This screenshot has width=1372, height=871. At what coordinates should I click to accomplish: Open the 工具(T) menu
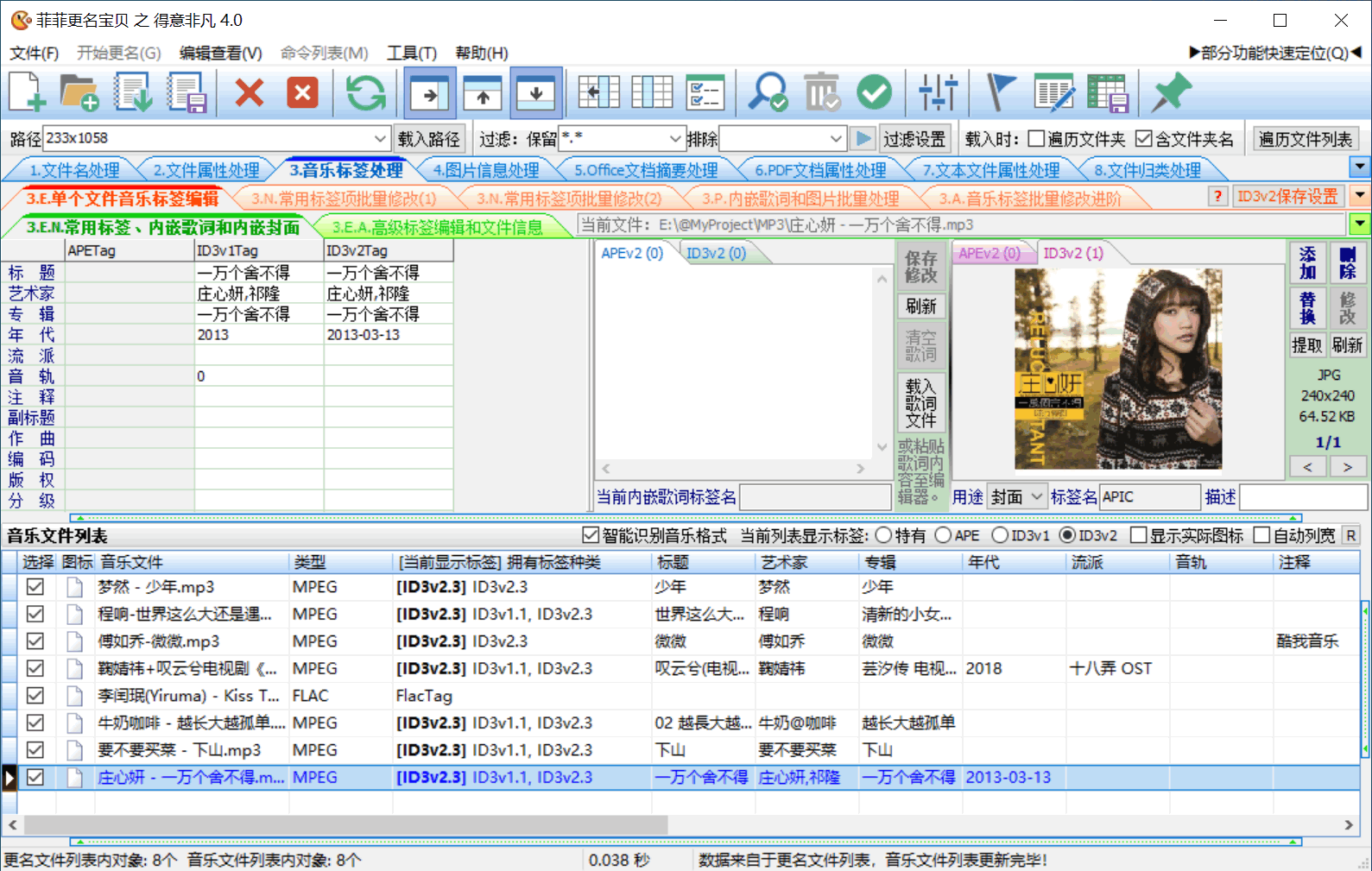pos(411,54)
